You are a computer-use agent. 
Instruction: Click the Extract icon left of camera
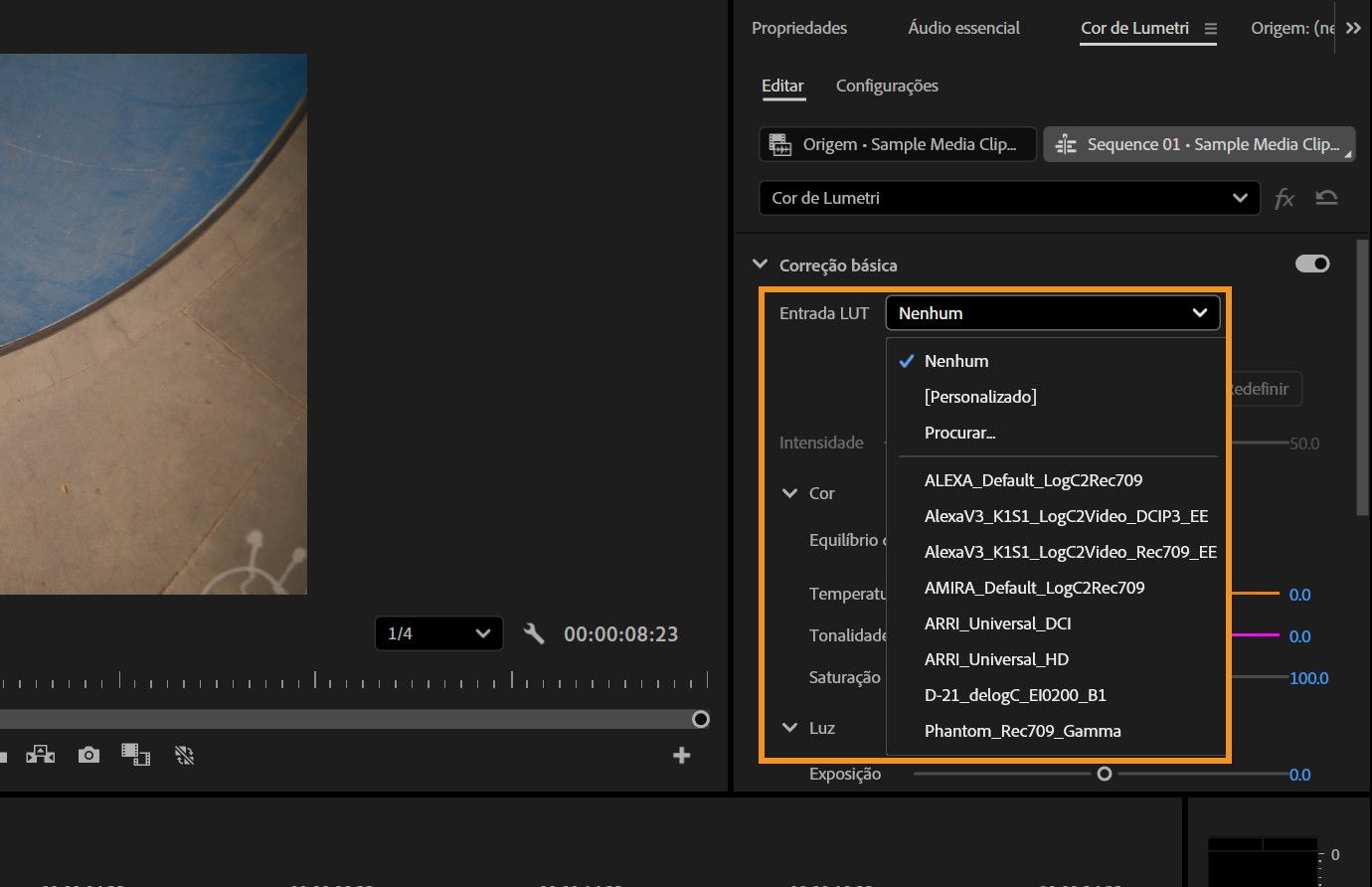pyautogui.click(x=40, y=755)
